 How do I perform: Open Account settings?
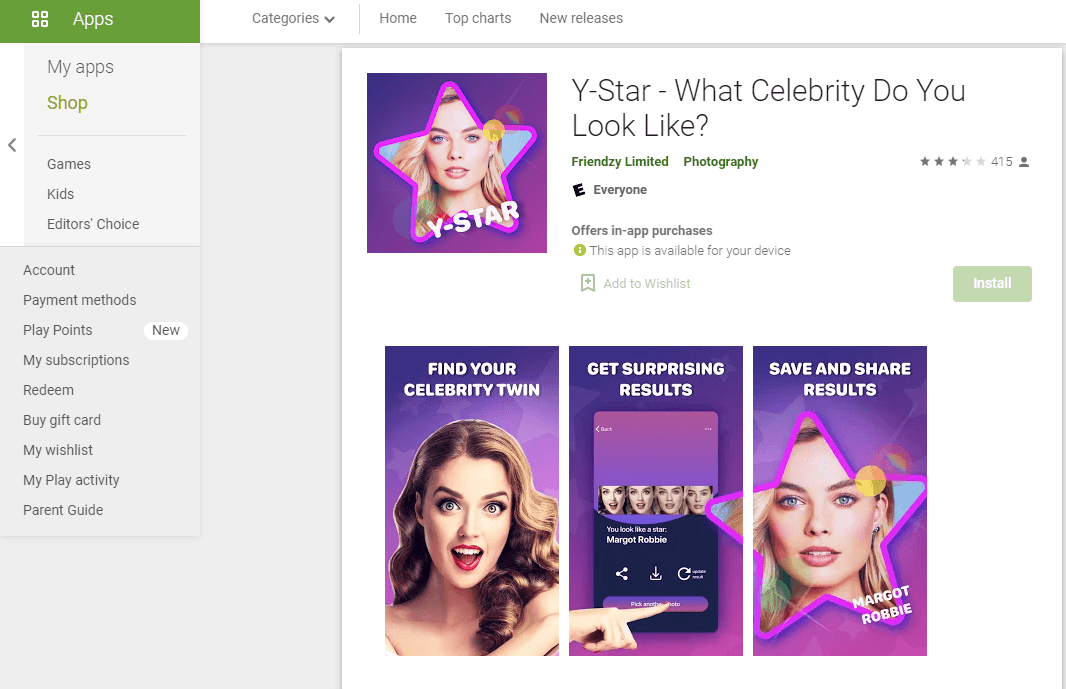pyautogui.click(x=49, y=270)
